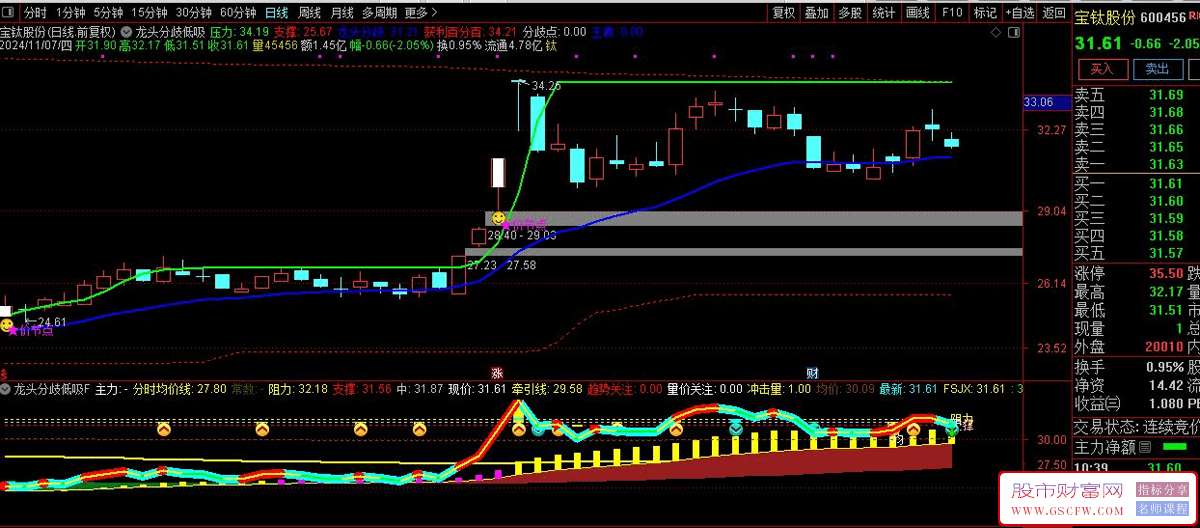Click the 卖出 sell button

click(x=1158, y=69)
